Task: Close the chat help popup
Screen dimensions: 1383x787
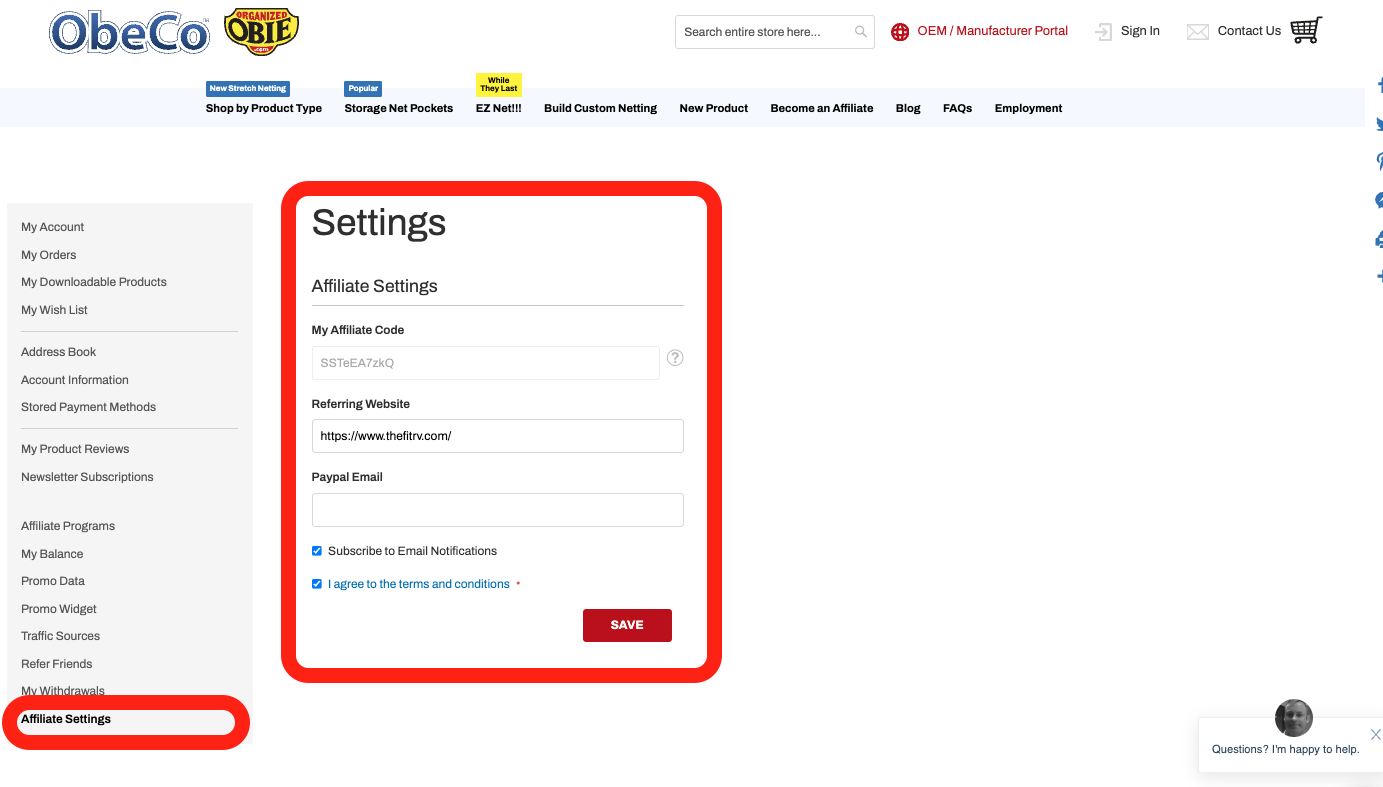Action: tap(1375, 734)
